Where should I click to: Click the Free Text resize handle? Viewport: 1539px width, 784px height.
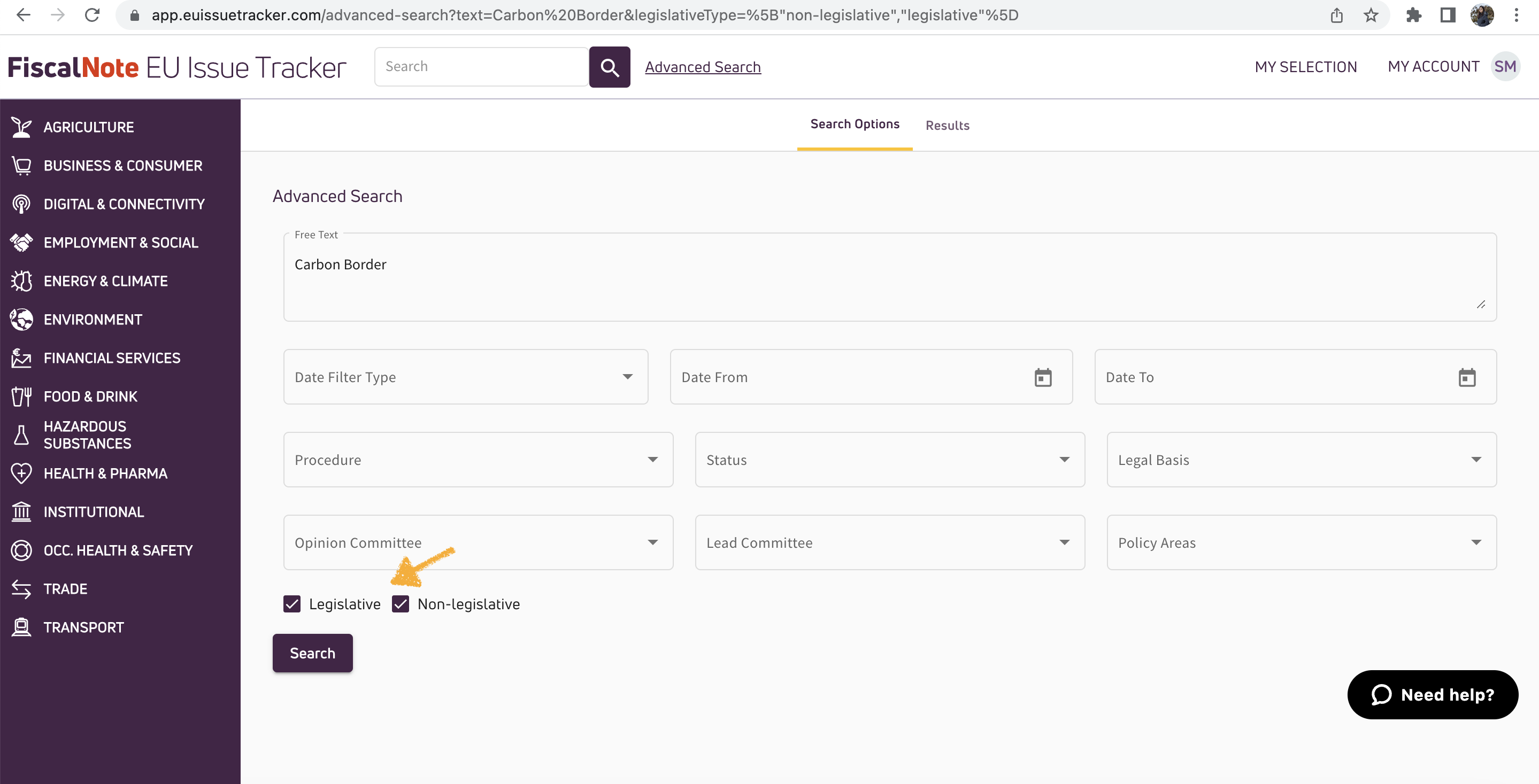click(x=1481, y=305)
